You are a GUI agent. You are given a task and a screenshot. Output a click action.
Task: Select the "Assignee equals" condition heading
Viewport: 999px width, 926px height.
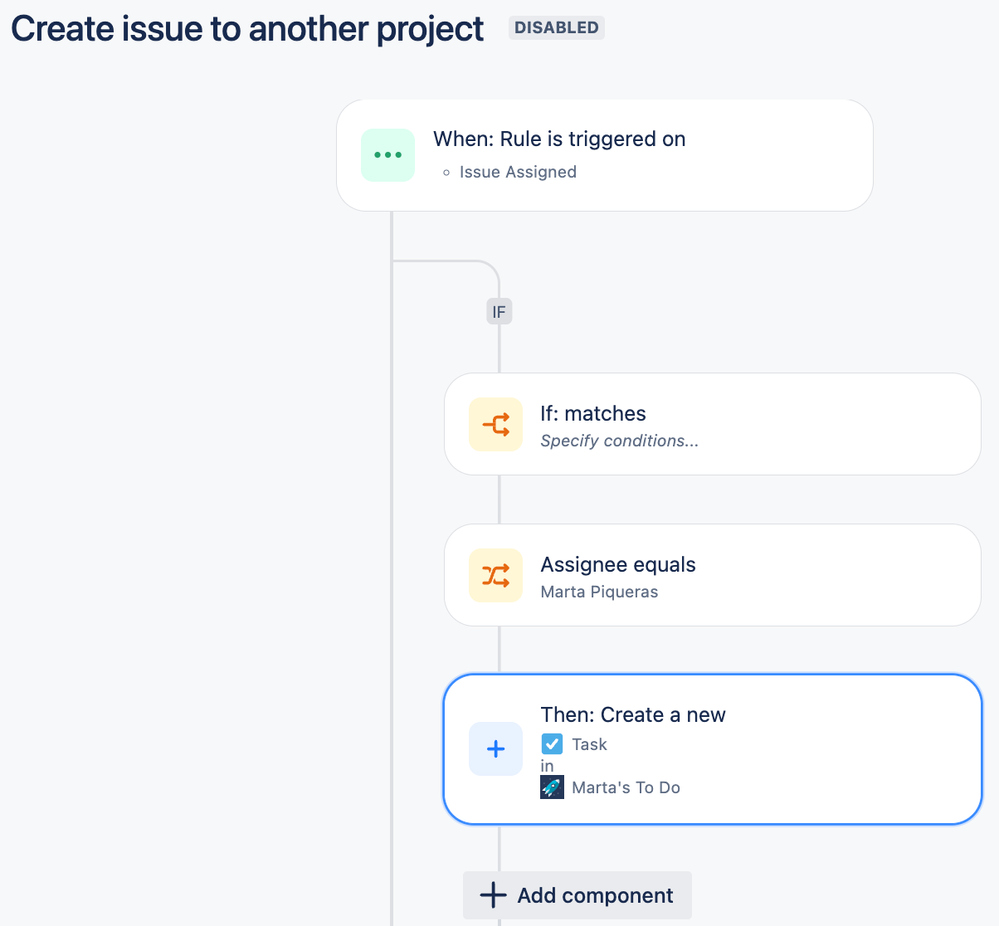(618, 564)
